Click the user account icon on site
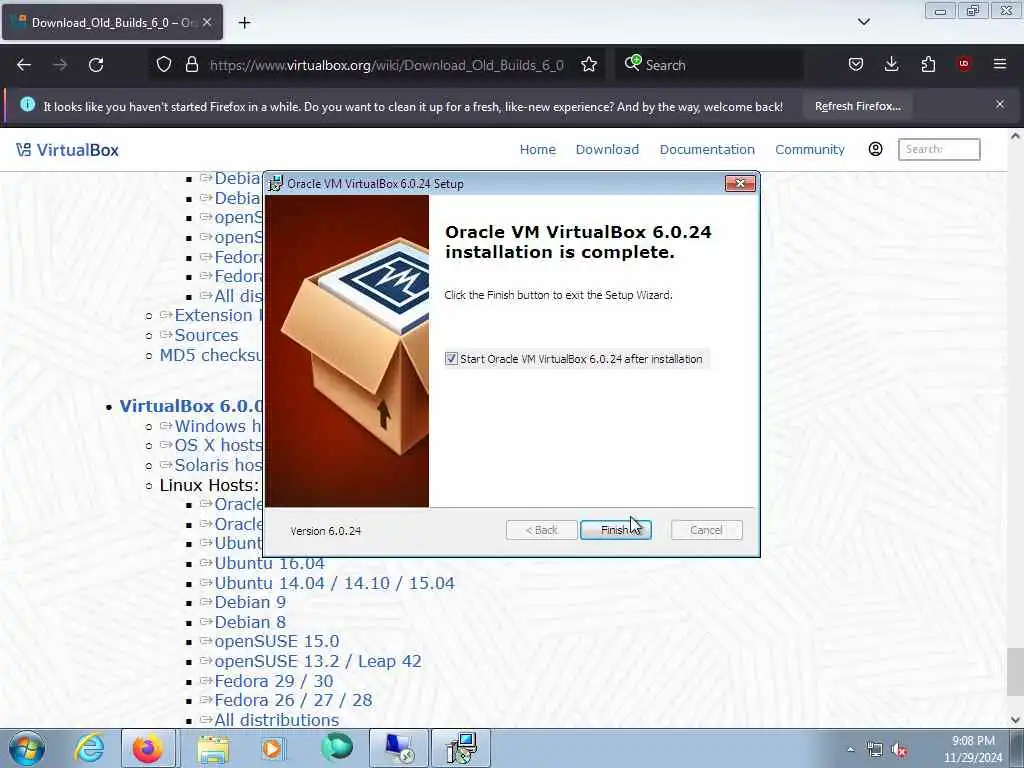Image resolution: width=1024 pixels, height=768 pixels. tap(876, 149)
